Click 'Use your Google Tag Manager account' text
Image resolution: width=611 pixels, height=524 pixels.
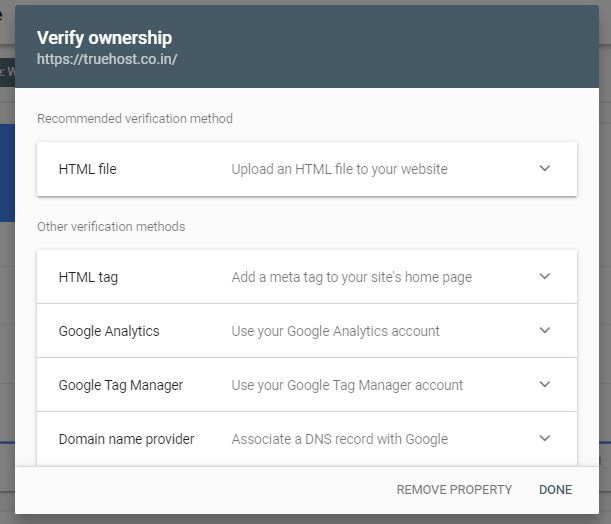tap(347, 385)
